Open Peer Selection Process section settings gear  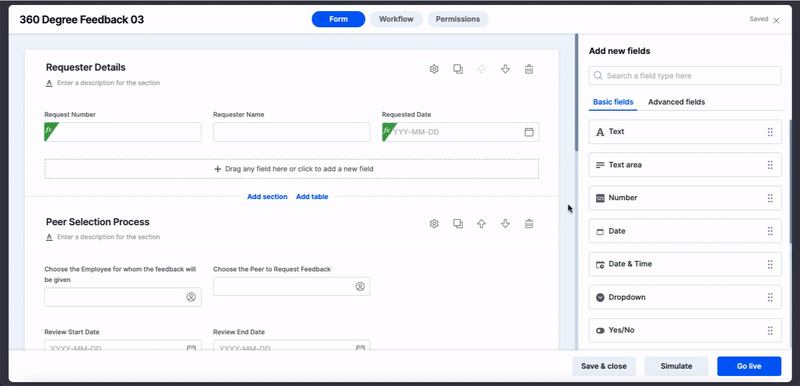click(434, 223)
